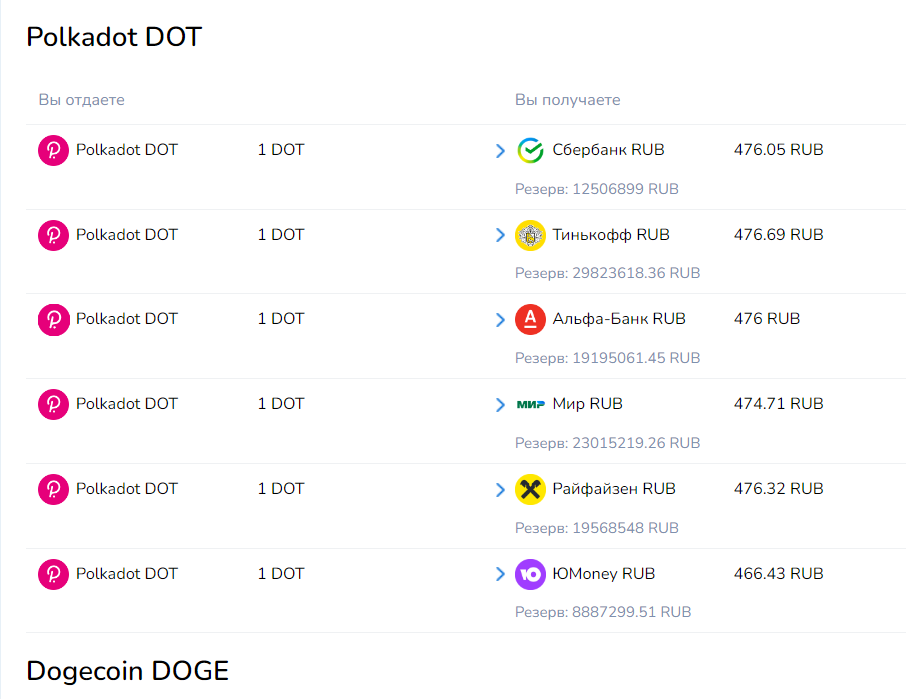Viewport: 906px width, 699px height.
Task: Click the Polkadot DOT section heading
Action: click(114, 37)
